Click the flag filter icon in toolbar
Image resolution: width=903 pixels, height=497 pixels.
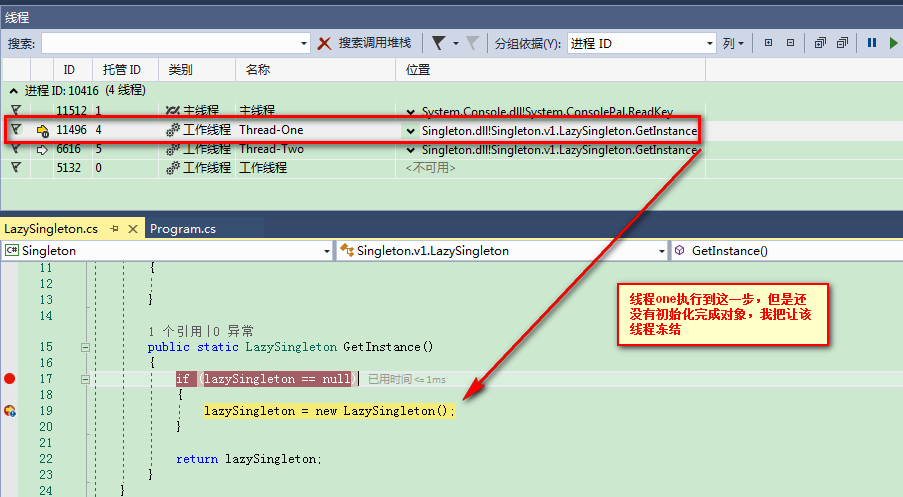tap(438, 43)
